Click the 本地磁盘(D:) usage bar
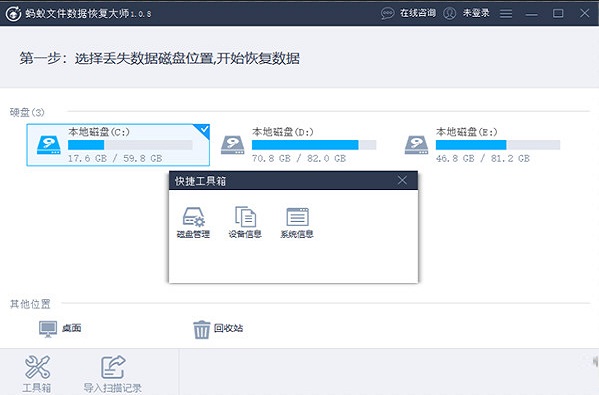599x395 pixels. click(x=314, y=145)
